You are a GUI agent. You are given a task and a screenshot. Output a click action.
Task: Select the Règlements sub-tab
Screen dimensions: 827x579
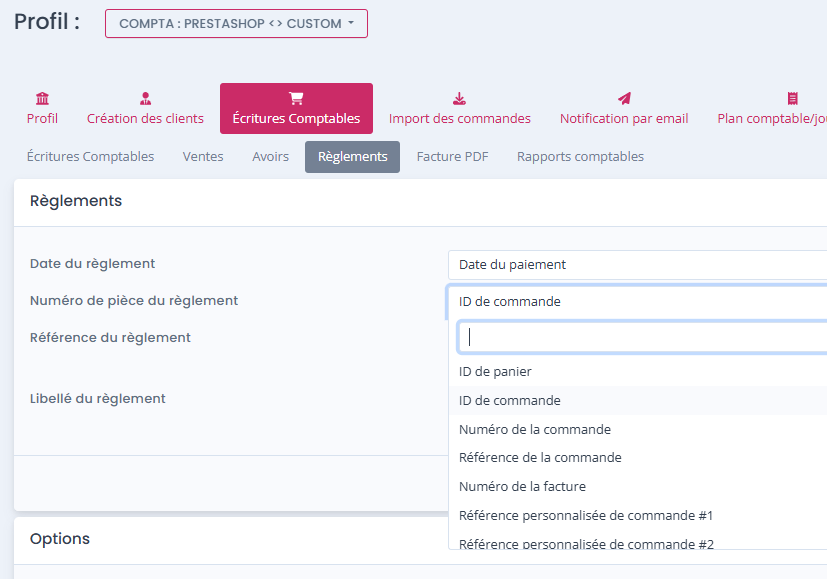point(352,157)
